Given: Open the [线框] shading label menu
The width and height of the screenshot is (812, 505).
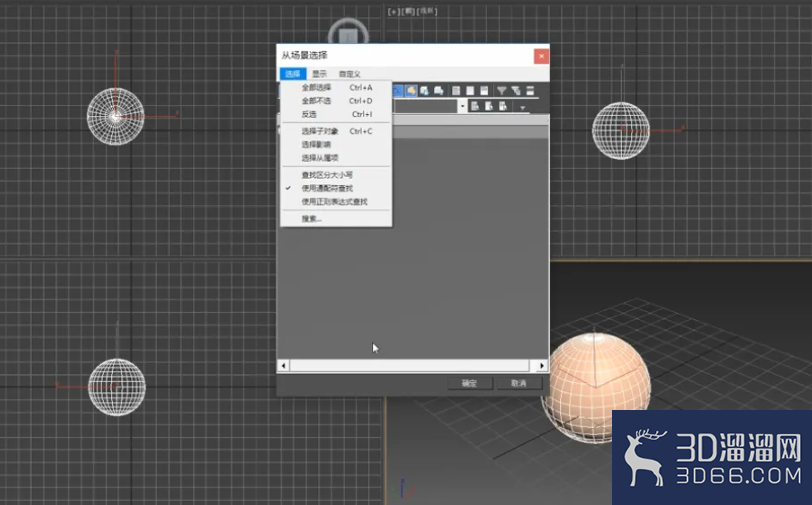Looking at the screenshot, I should 427,11.
